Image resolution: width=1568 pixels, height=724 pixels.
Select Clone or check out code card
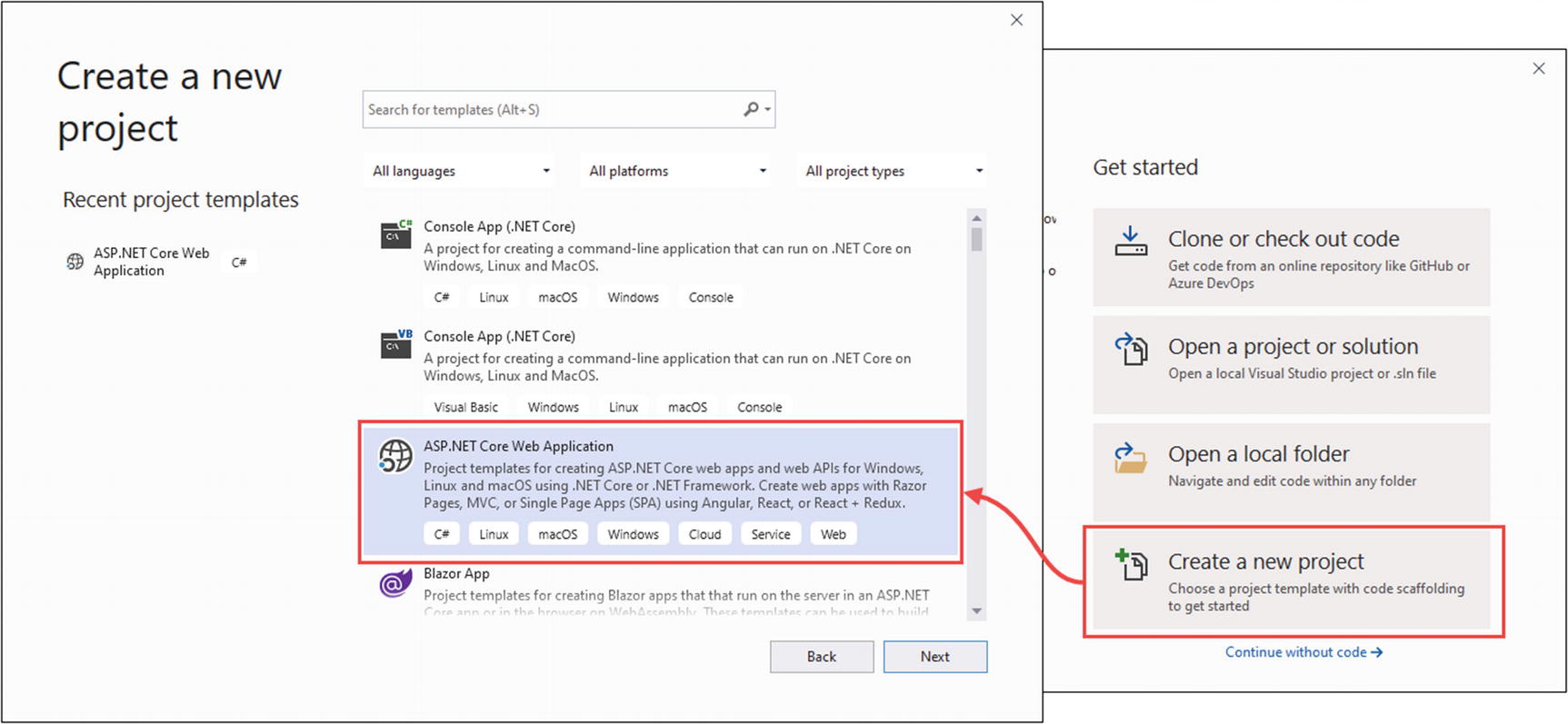(x=1291, y=257)
